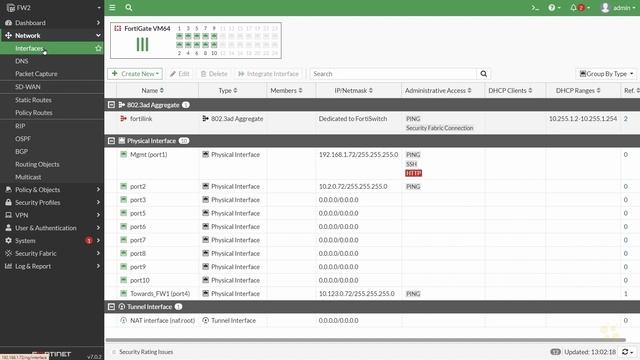Screen dimensions: 640x360
Task: Expand Policy & Objects menu
Action: 52,190
